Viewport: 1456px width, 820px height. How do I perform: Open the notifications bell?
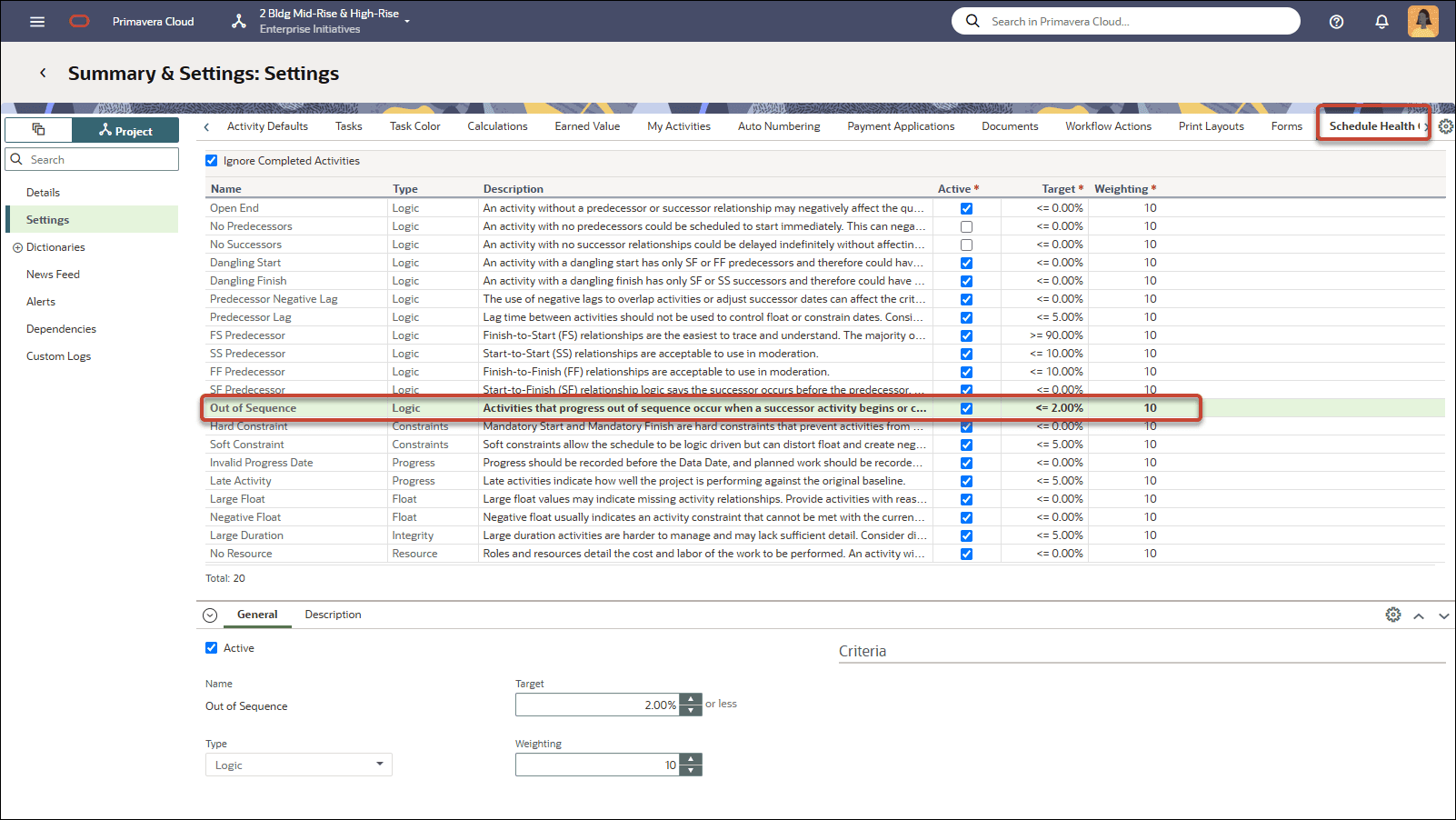1381,22
